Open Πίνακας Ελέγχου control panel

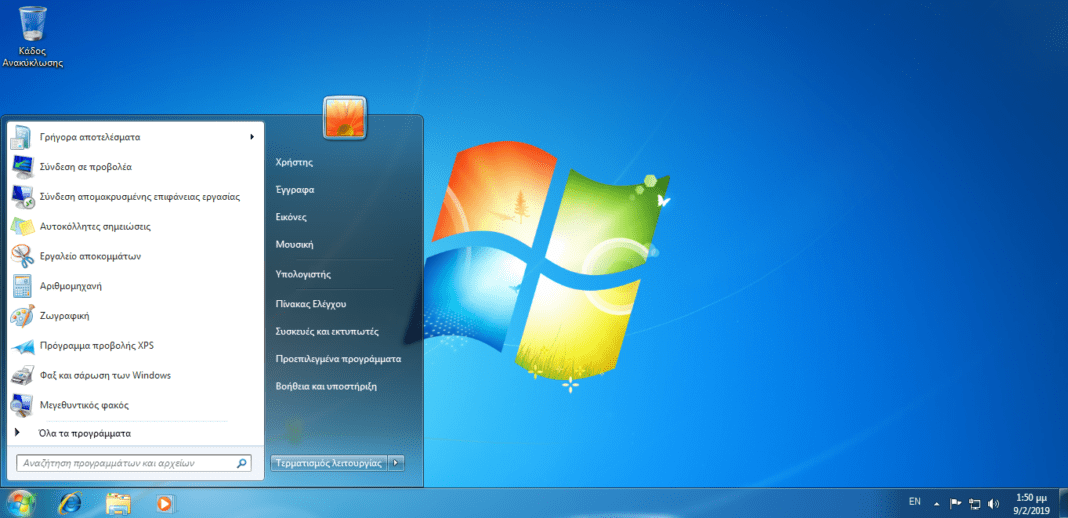(311, 304)
